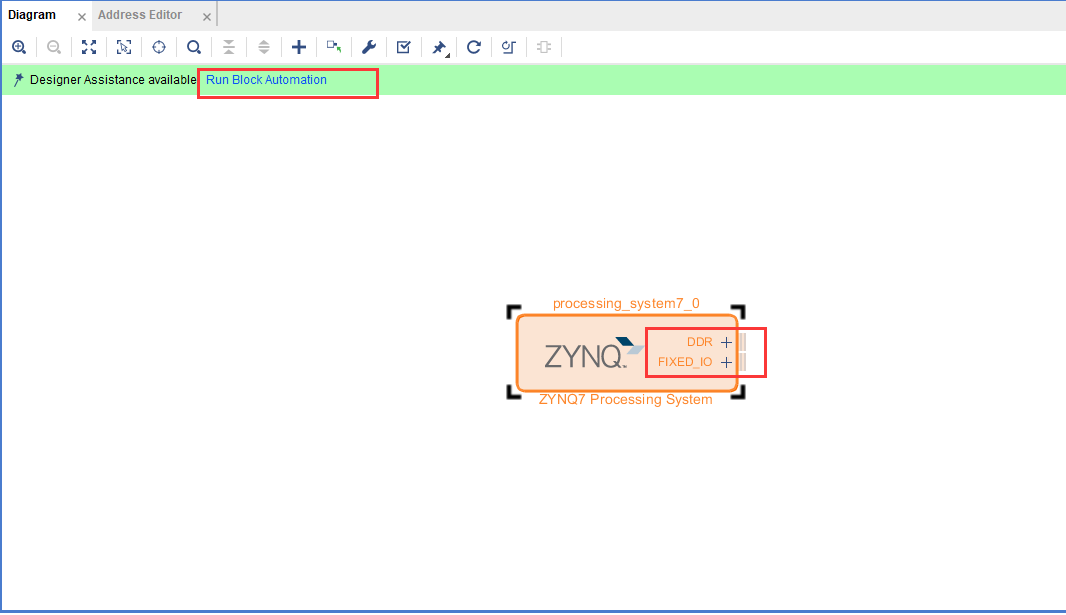Click the Expand All icon
This screenshot has width=1066, height=615.
[264, 47]
